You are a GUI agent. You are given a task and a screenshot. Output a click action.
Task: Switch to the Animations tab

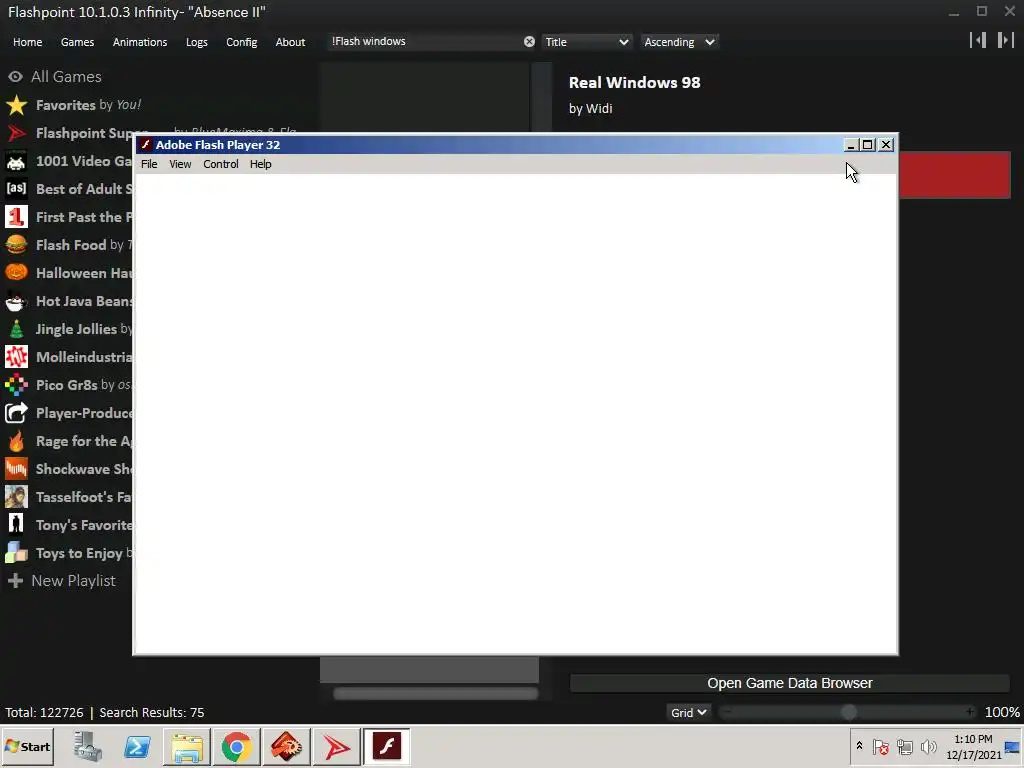(x=140, y=42)
